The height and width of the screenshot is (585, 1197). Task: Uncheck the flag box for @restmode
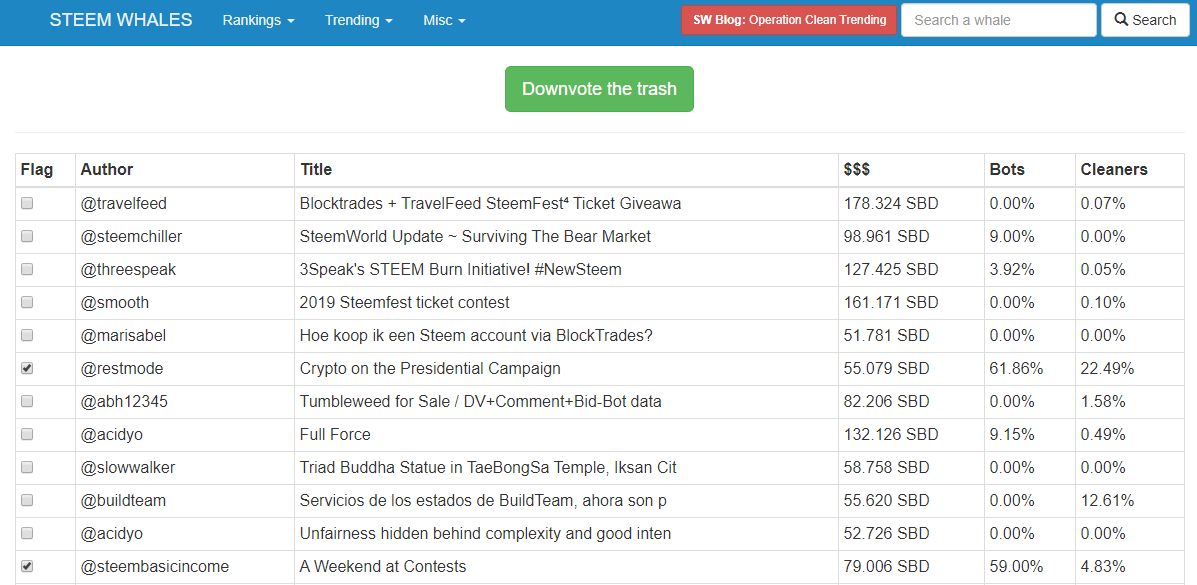(x=27, y=368)
